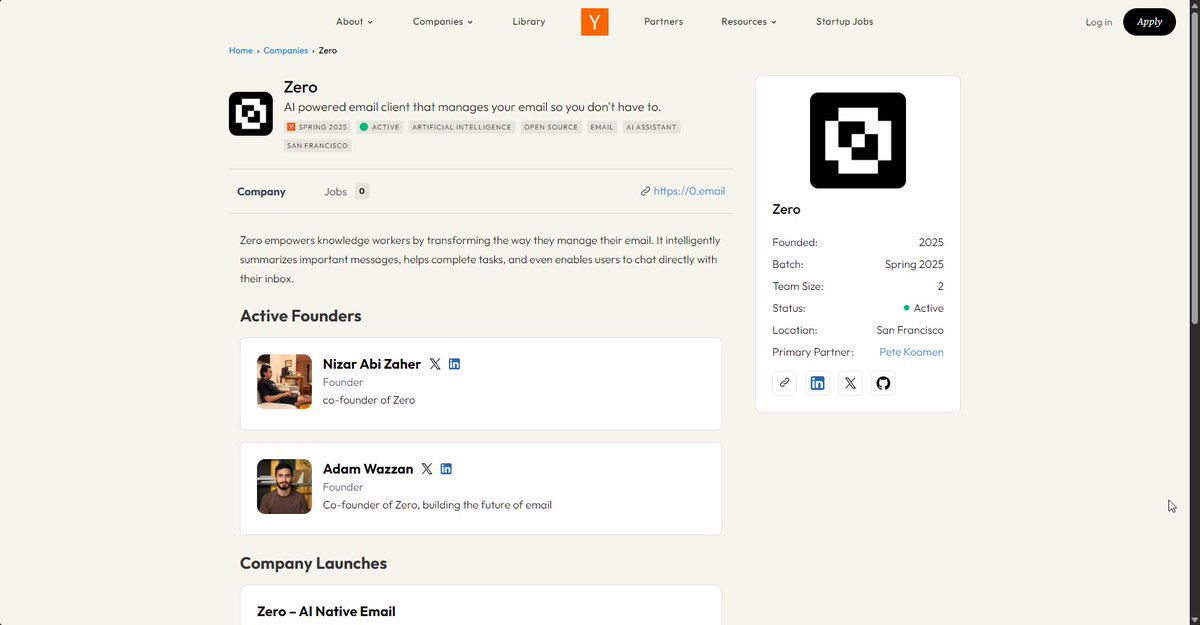Click the Active Founders heading
The image size is (1200, 625).
(301, 316)
